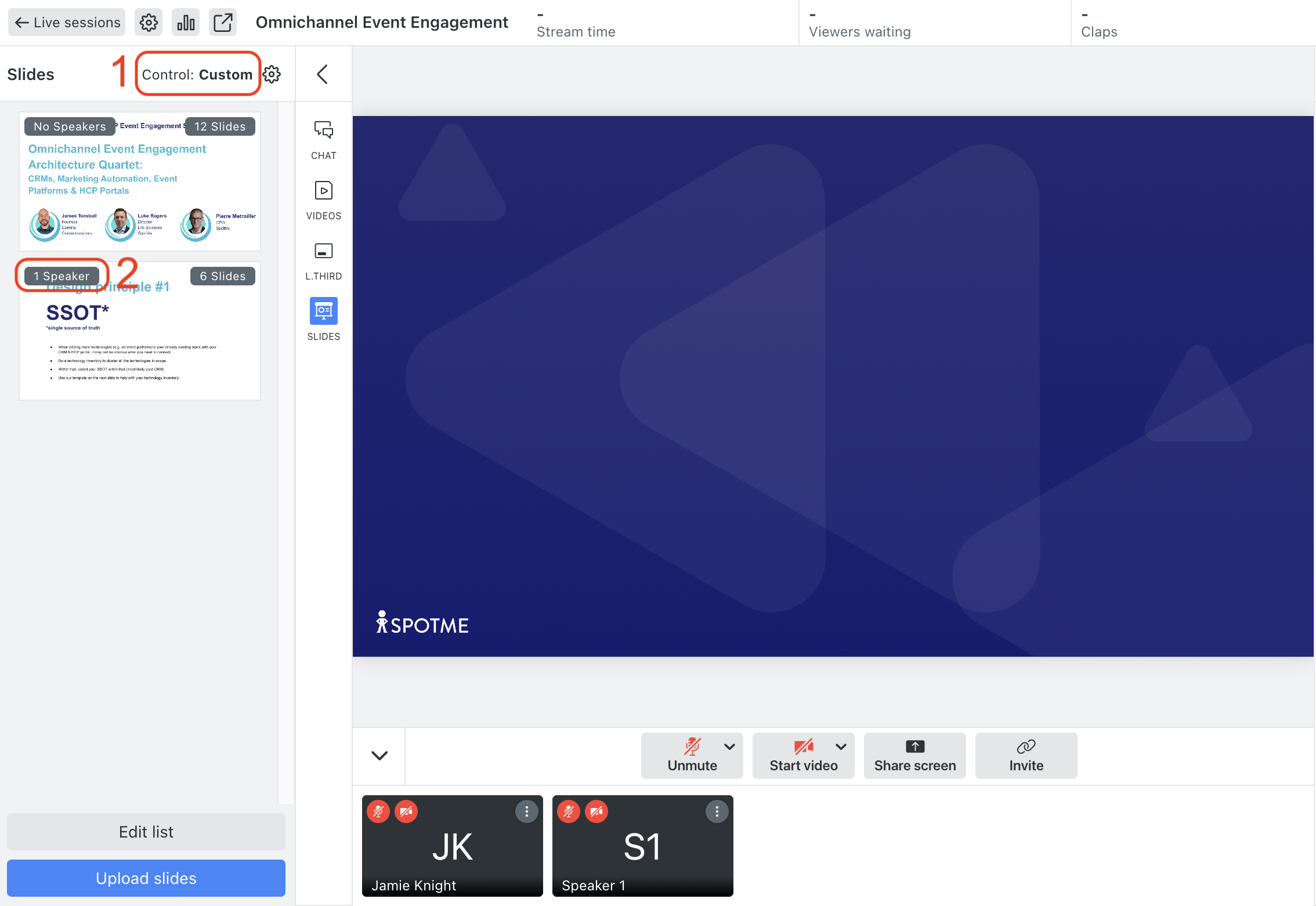Open video options dropdown arrow

(x=841, y=746)
